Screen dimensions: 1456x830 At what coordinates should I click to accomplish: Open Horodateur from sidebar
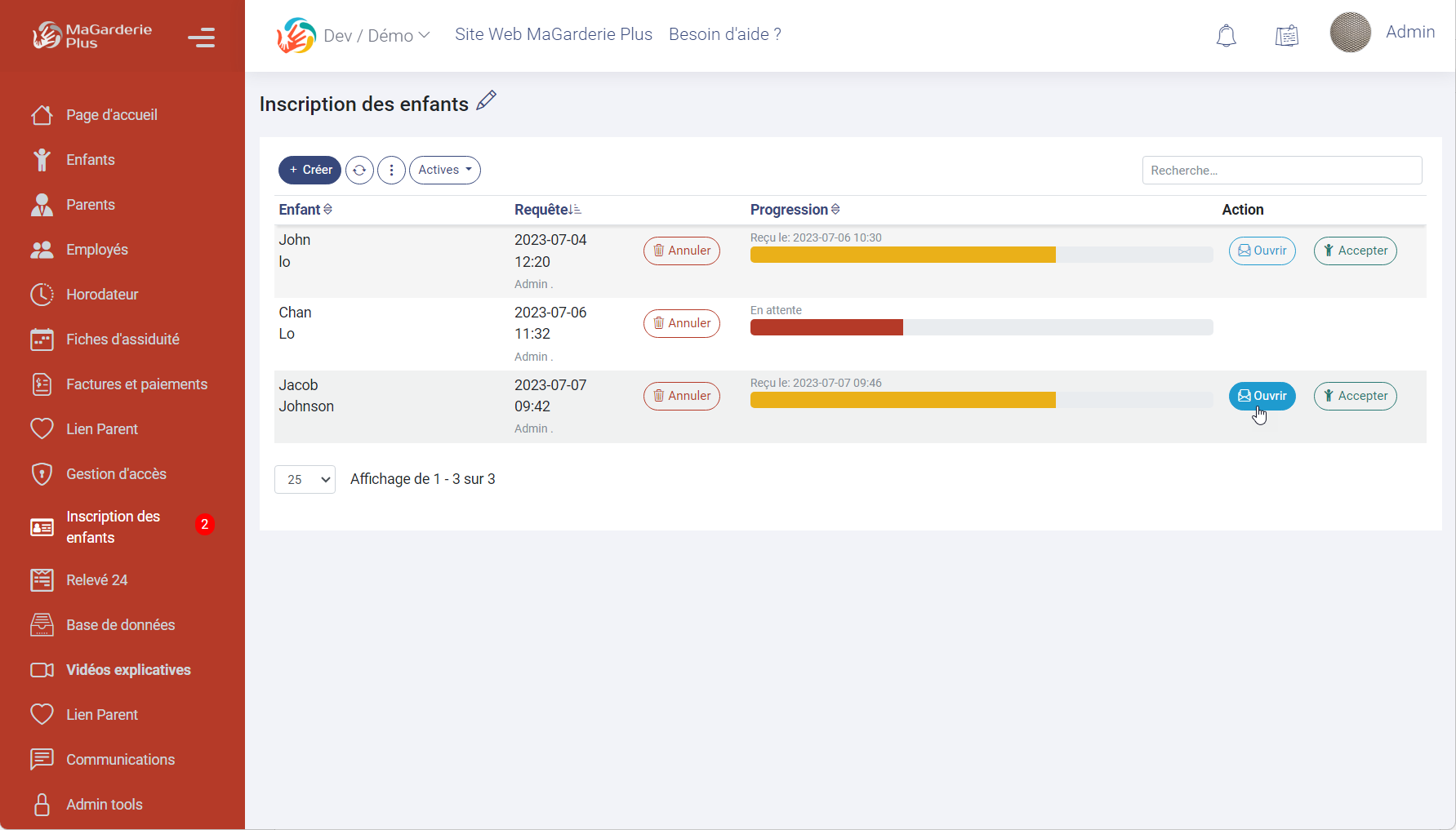click(102, 295)
